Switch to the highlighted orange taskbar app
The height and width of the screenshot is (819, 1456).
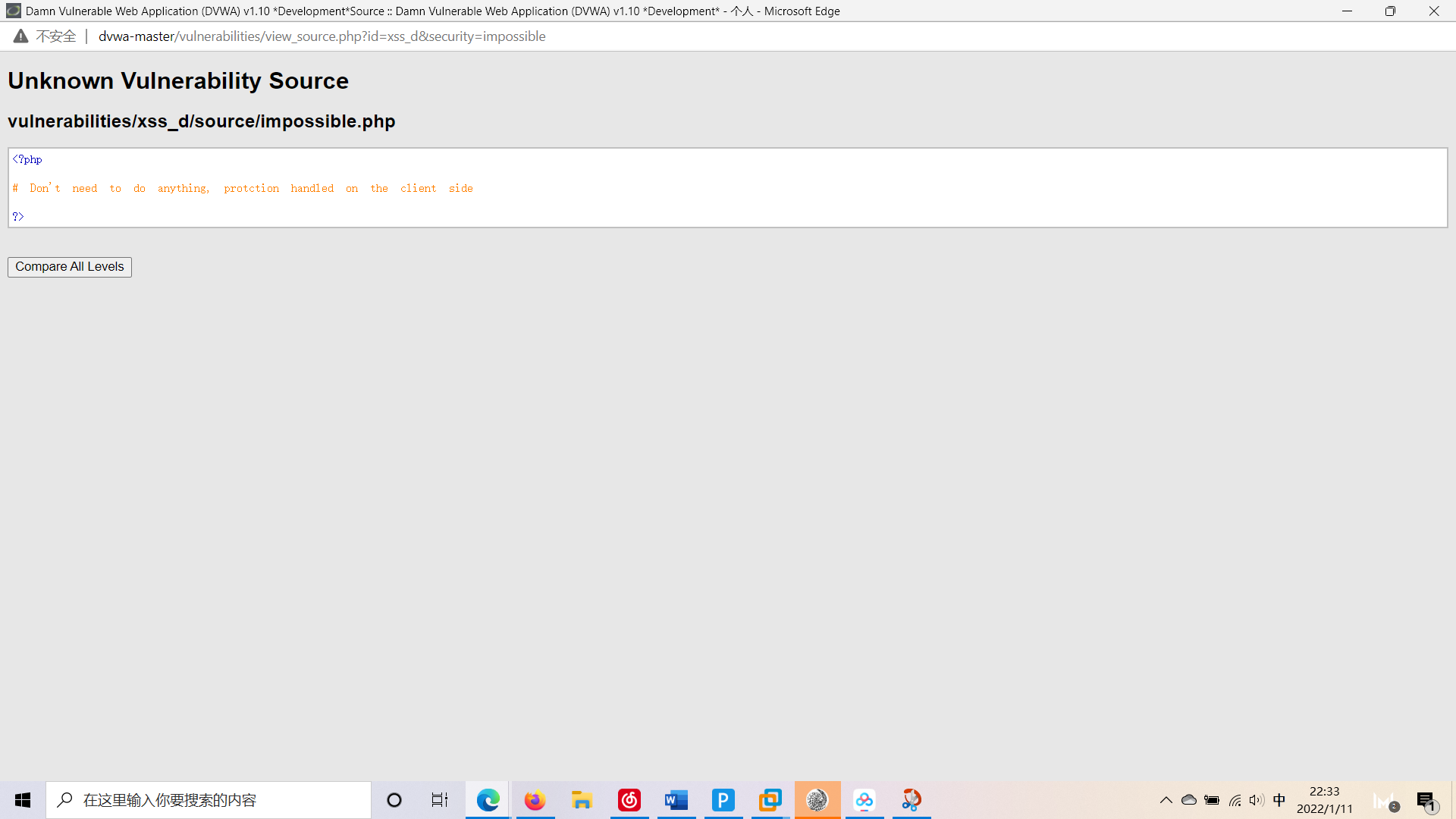click(817, 800)
